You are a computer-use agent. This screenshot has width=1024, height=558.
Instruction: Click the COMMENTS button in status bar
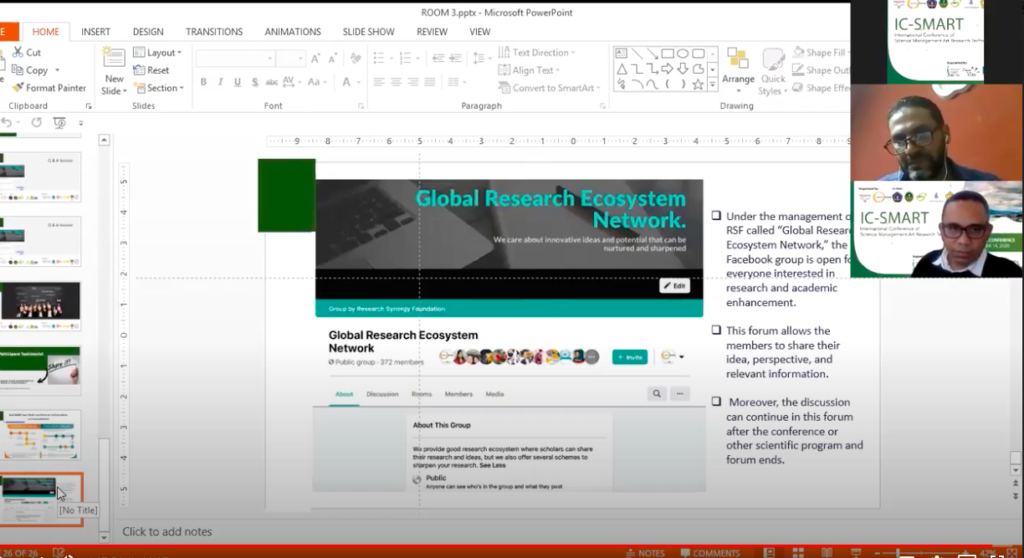coord(710,553)
